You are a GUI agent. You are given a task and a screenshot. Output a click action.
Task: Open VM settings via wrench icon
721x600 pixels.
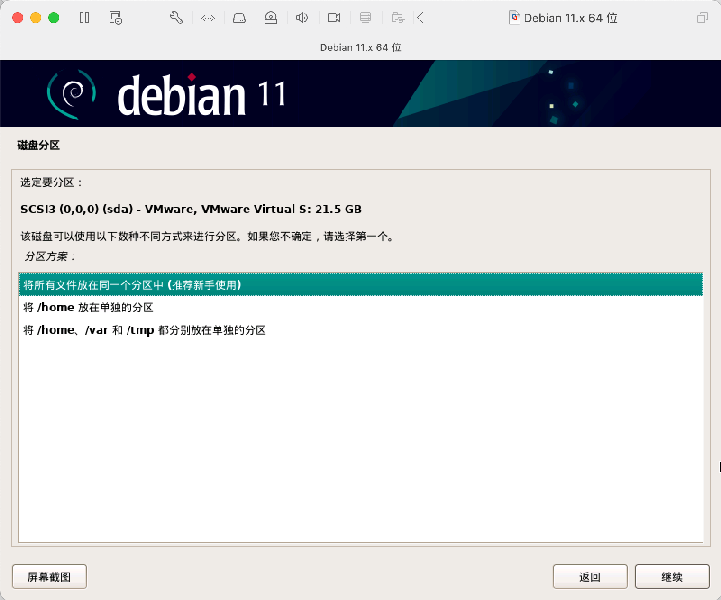(x=176, y=18)
